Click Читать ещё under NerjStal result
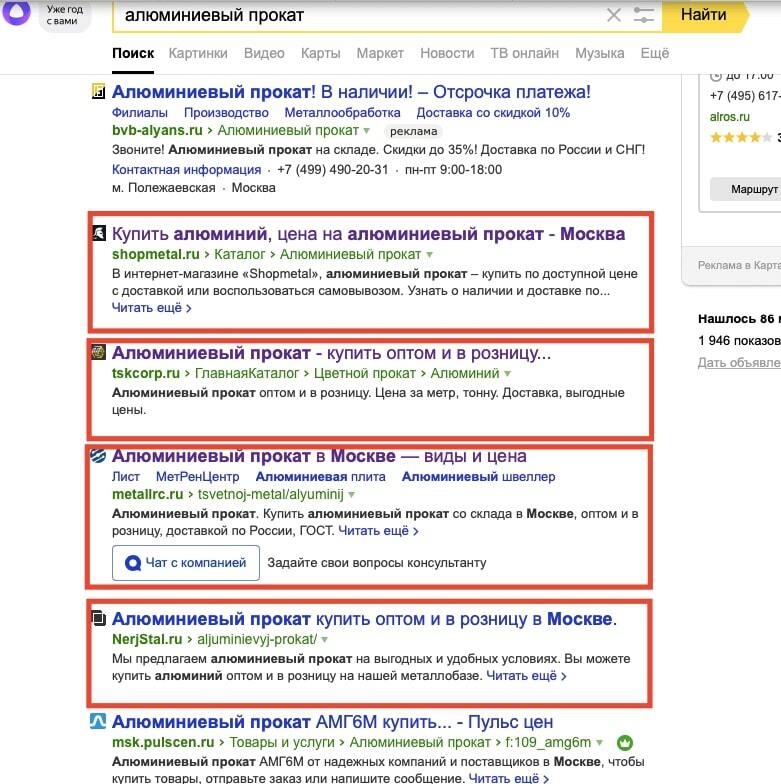 (526, 676)
